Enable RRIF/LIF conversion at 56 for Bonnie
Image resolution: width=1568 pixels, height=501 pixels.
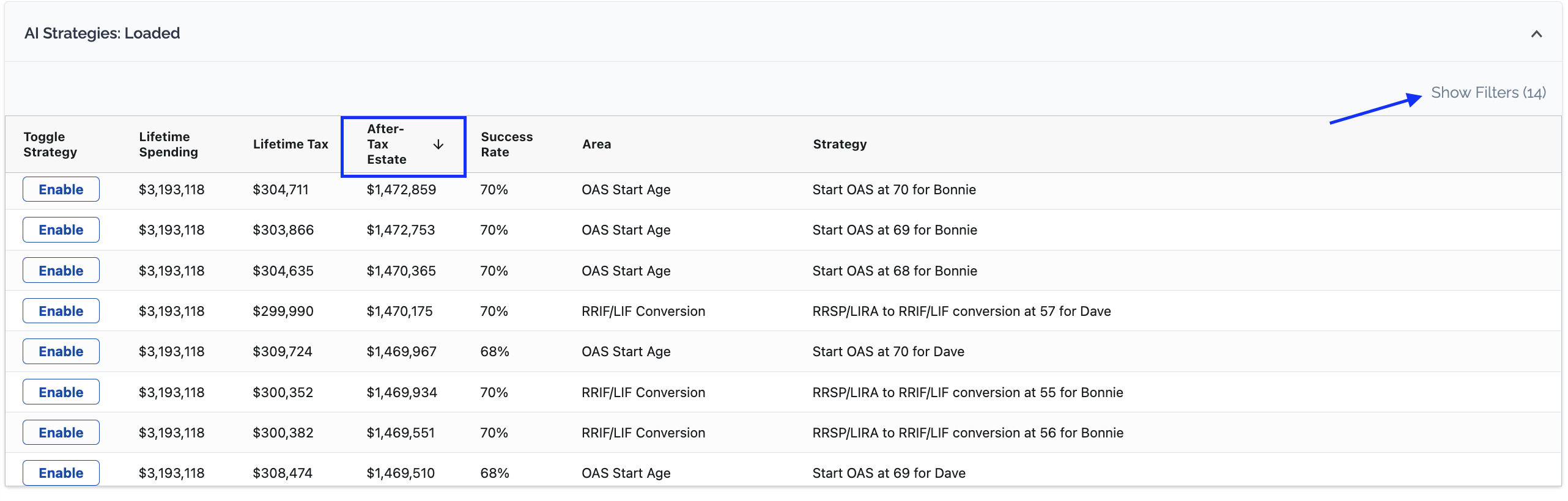point(61,433)
